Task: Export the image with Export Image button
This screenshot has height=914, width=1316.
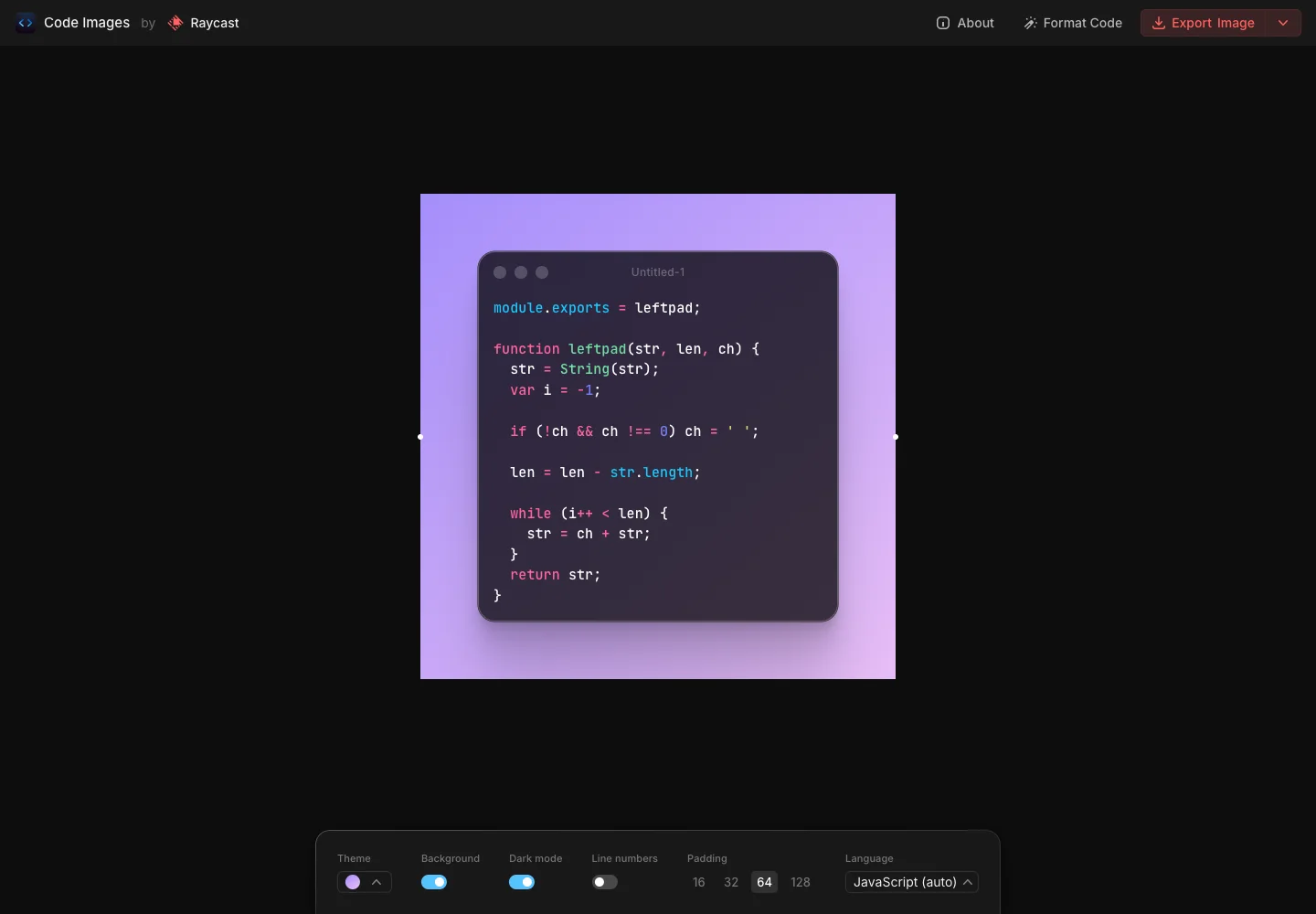Action: (x=1204, y=23)
